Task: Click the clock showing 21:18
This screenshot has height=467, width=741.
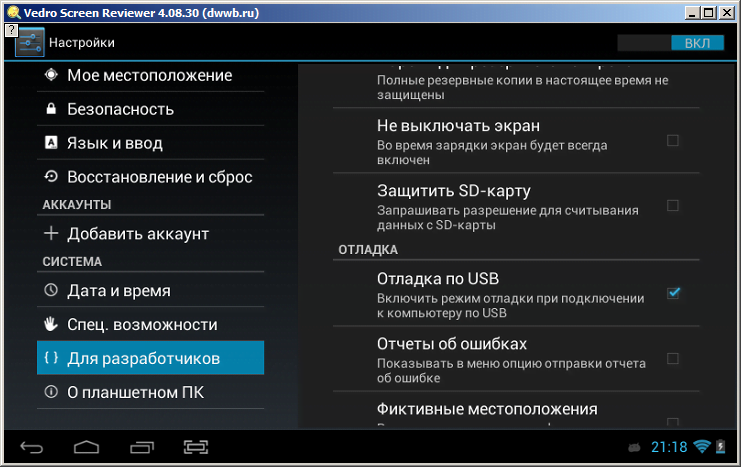Action: coord(669,447)
